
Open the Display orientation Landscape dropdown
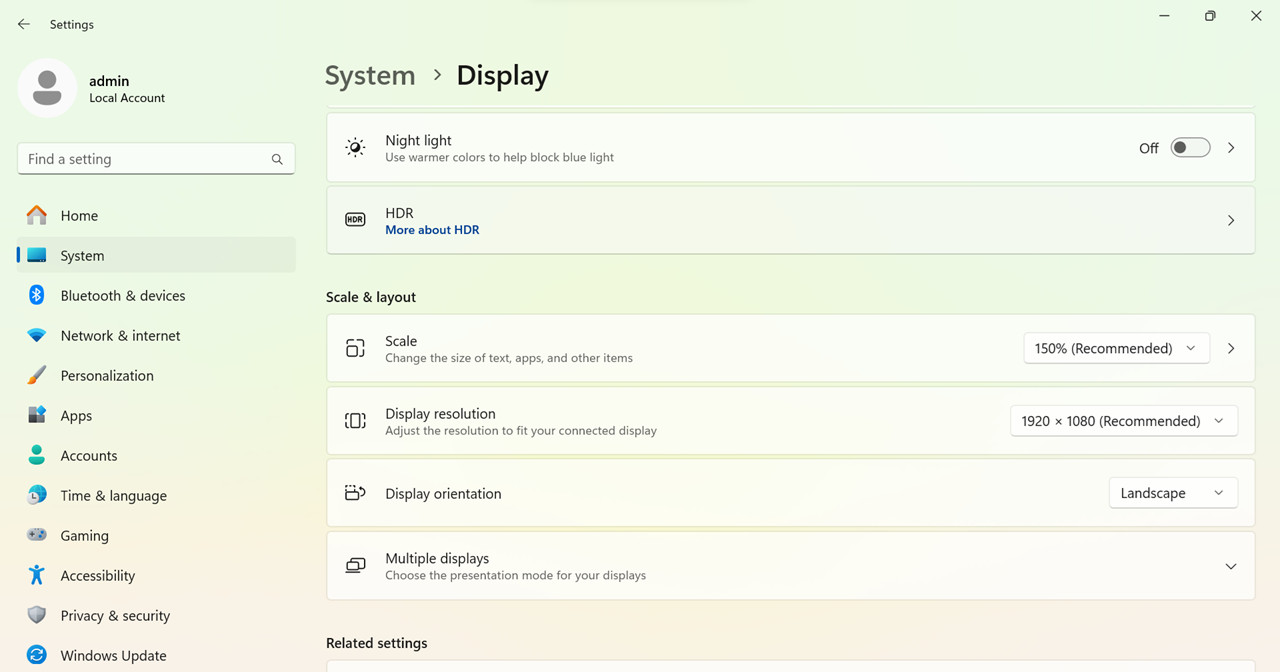tap(1173, 493)
